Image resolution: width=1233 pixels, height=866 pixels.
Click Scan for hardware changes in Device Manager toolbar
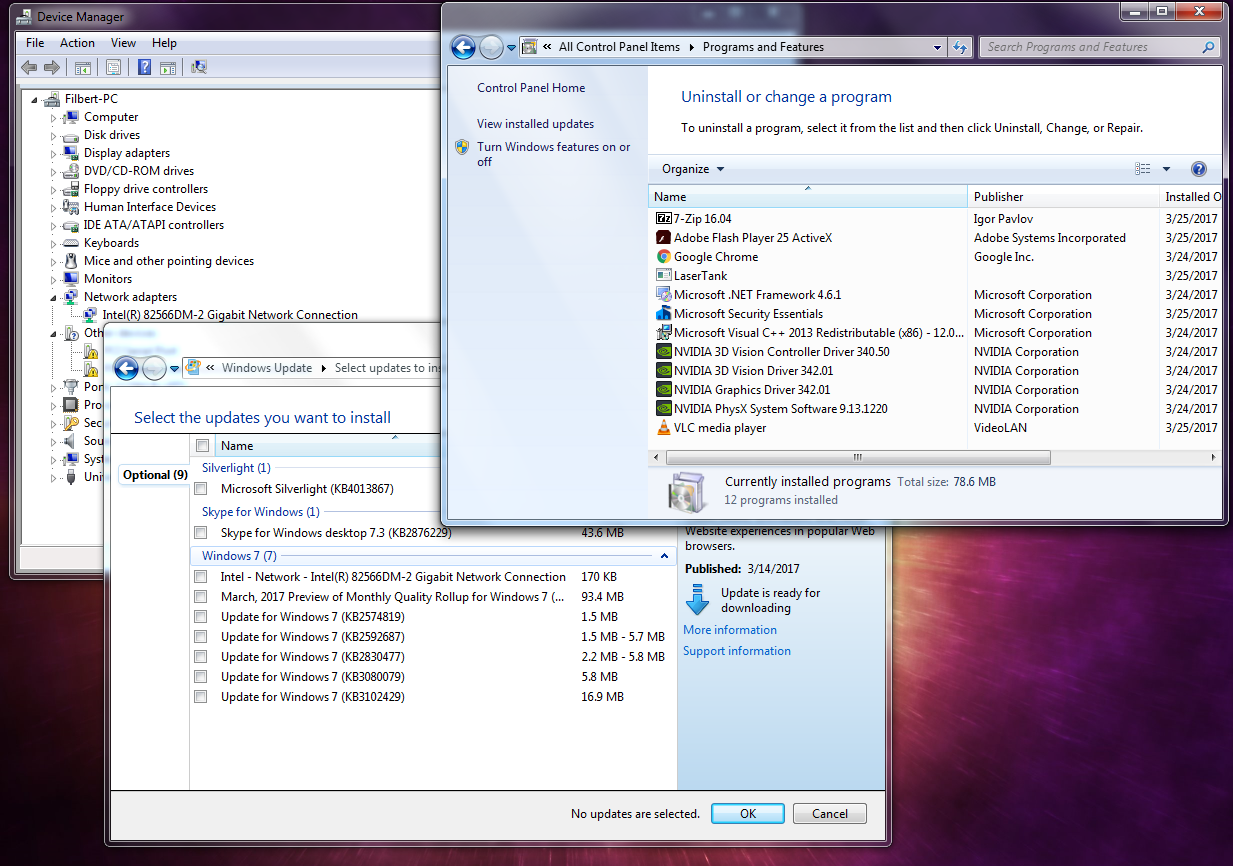click(x=200, y=67)
